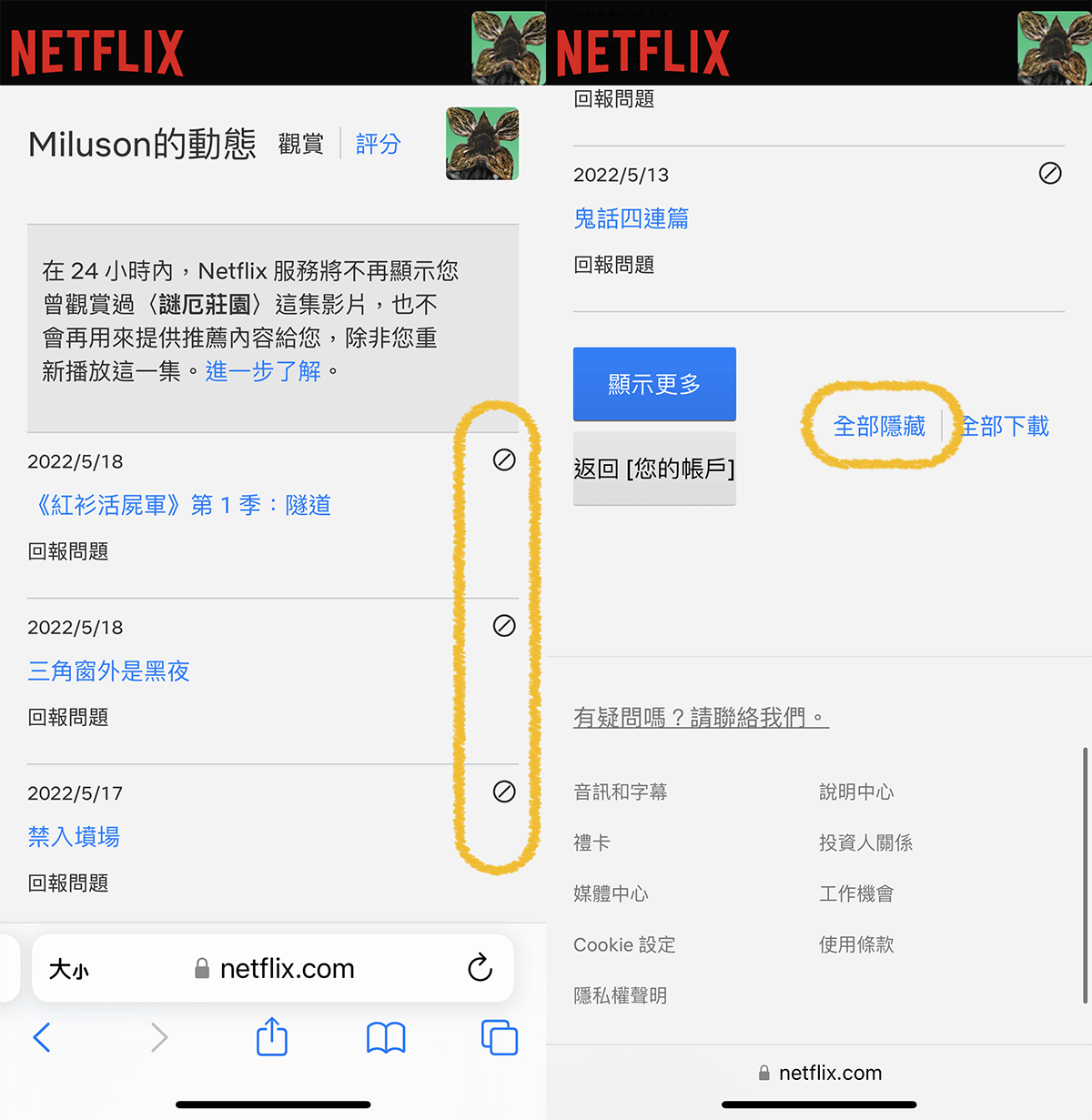Click 回報問題 under 三角窗外是黑夜
Viewport: 1092px width, 1120px height.
[x=68, y=717]
